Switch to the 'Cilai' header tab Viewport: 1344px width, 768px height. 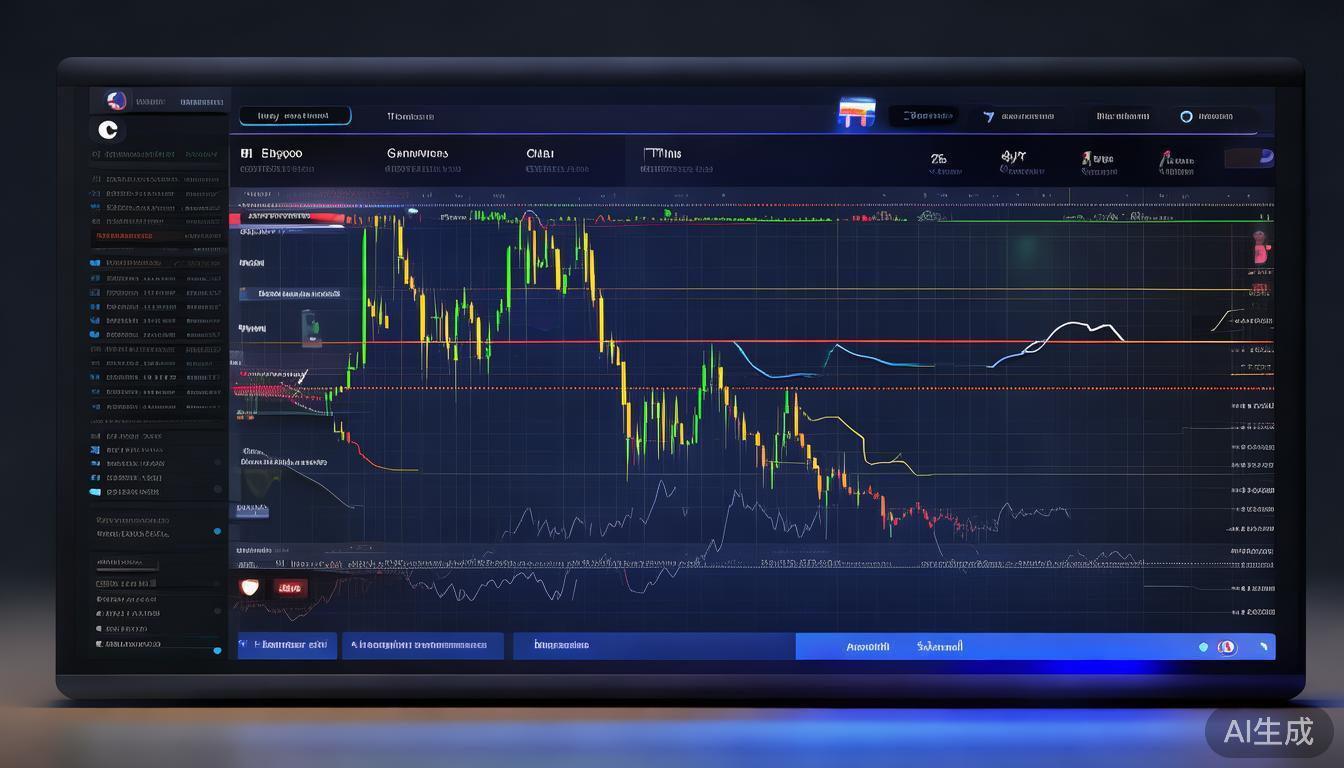[x=540, y=154]
